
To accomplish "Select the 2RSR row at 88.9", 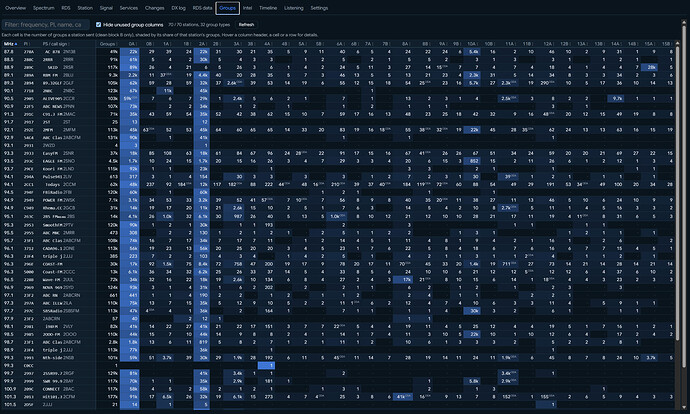I will pyautogui.click(x=338, y=67).
